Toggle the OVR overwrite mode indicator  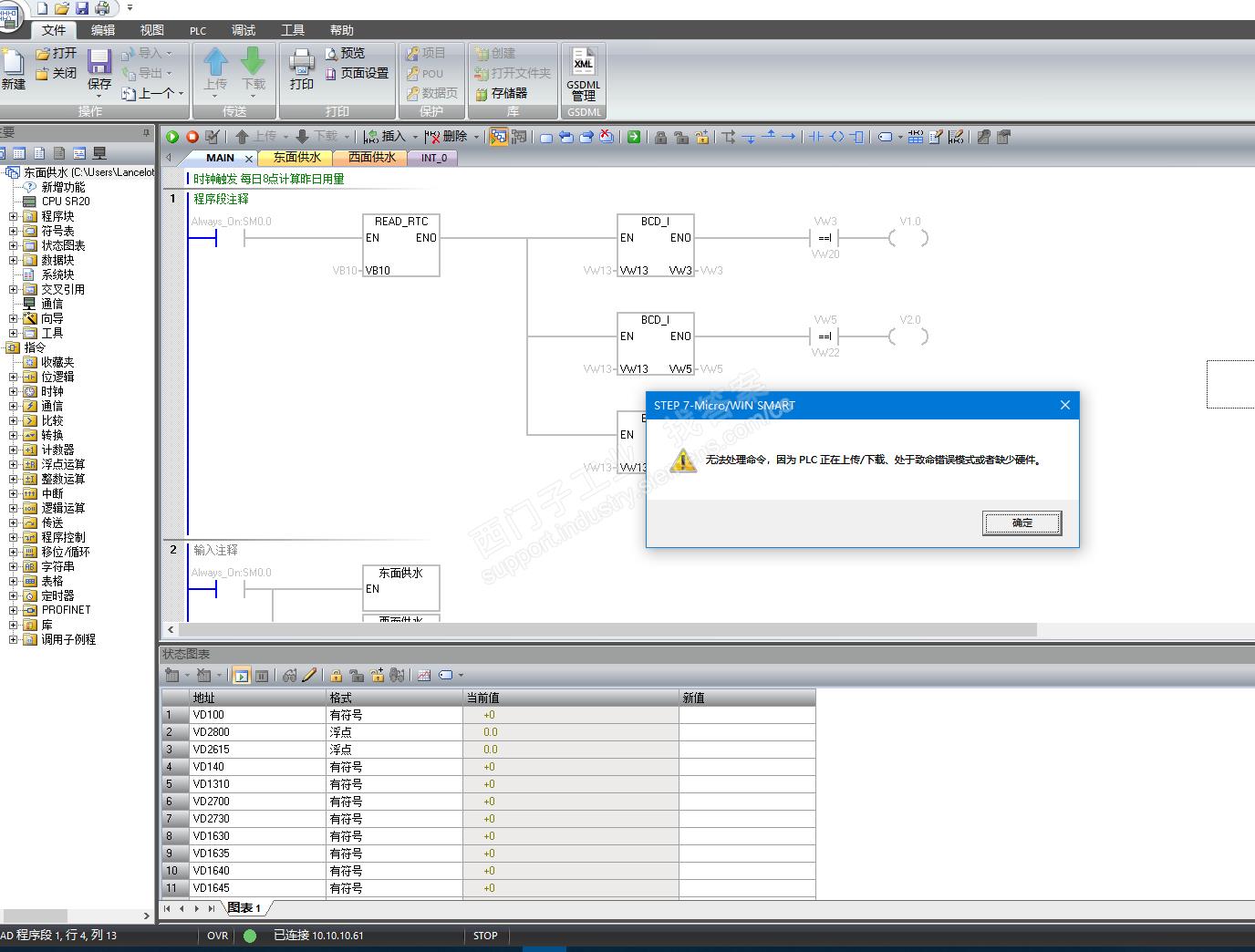coord(217,936)
